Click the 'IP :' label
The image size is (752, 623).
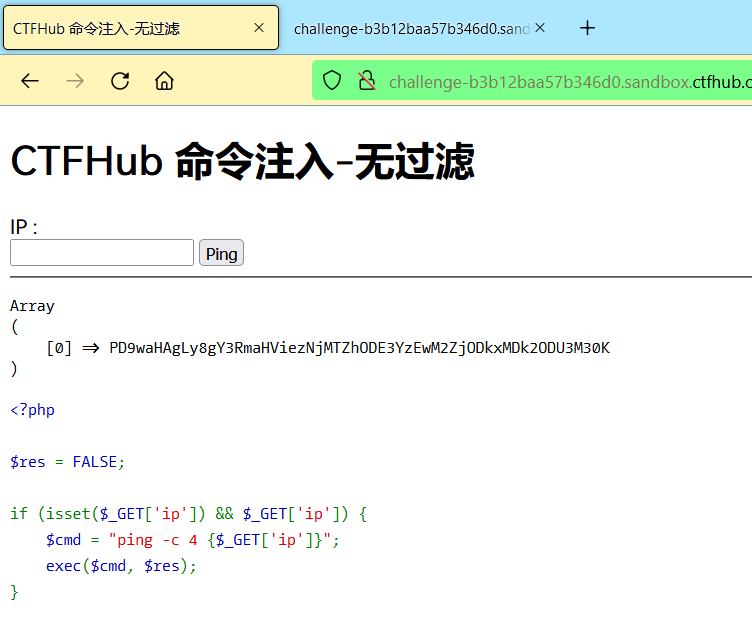(x=24, y=226)
